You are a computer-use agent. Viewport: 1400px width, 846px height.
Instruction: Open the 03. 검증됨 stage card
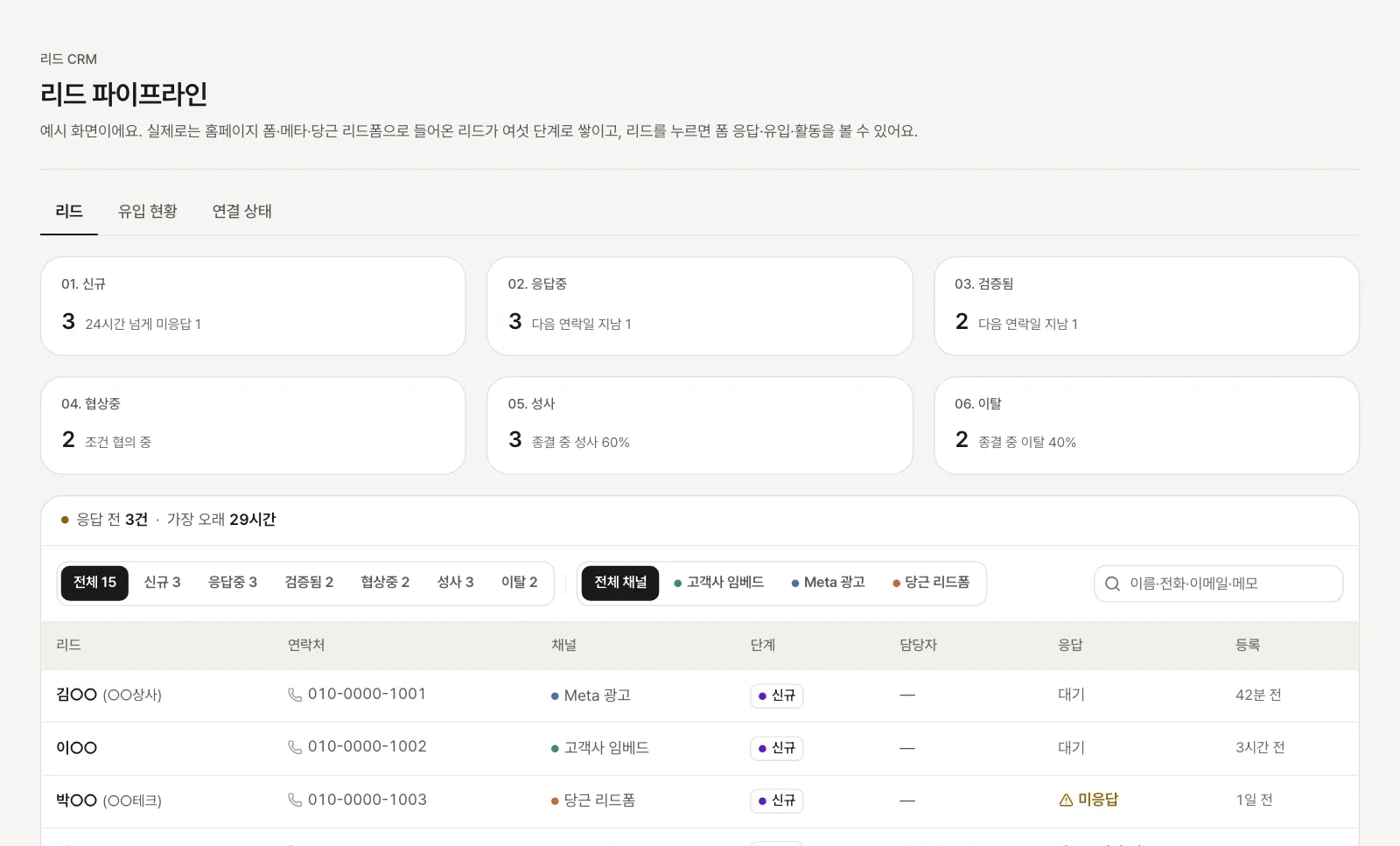coord(1146,306)
